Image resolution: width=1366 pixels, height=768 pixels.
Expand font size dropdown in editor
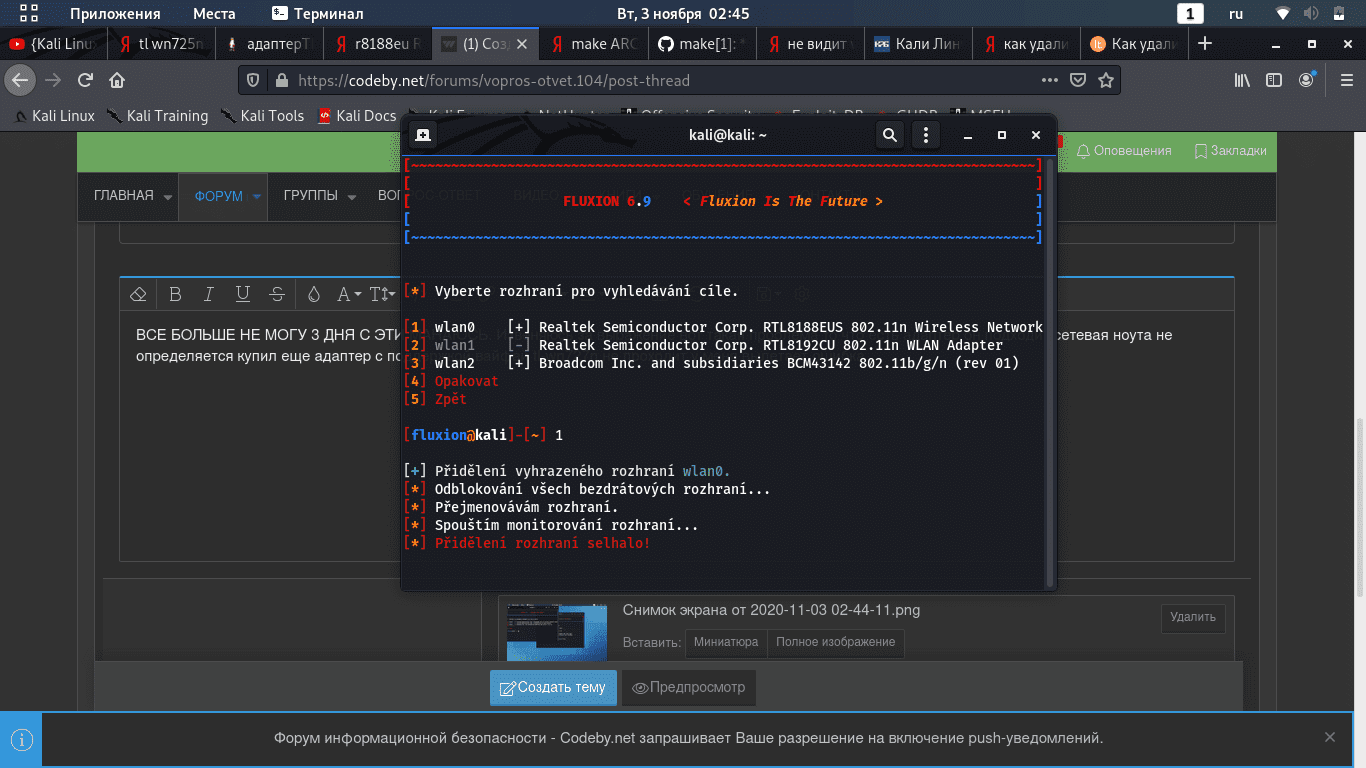382,294
